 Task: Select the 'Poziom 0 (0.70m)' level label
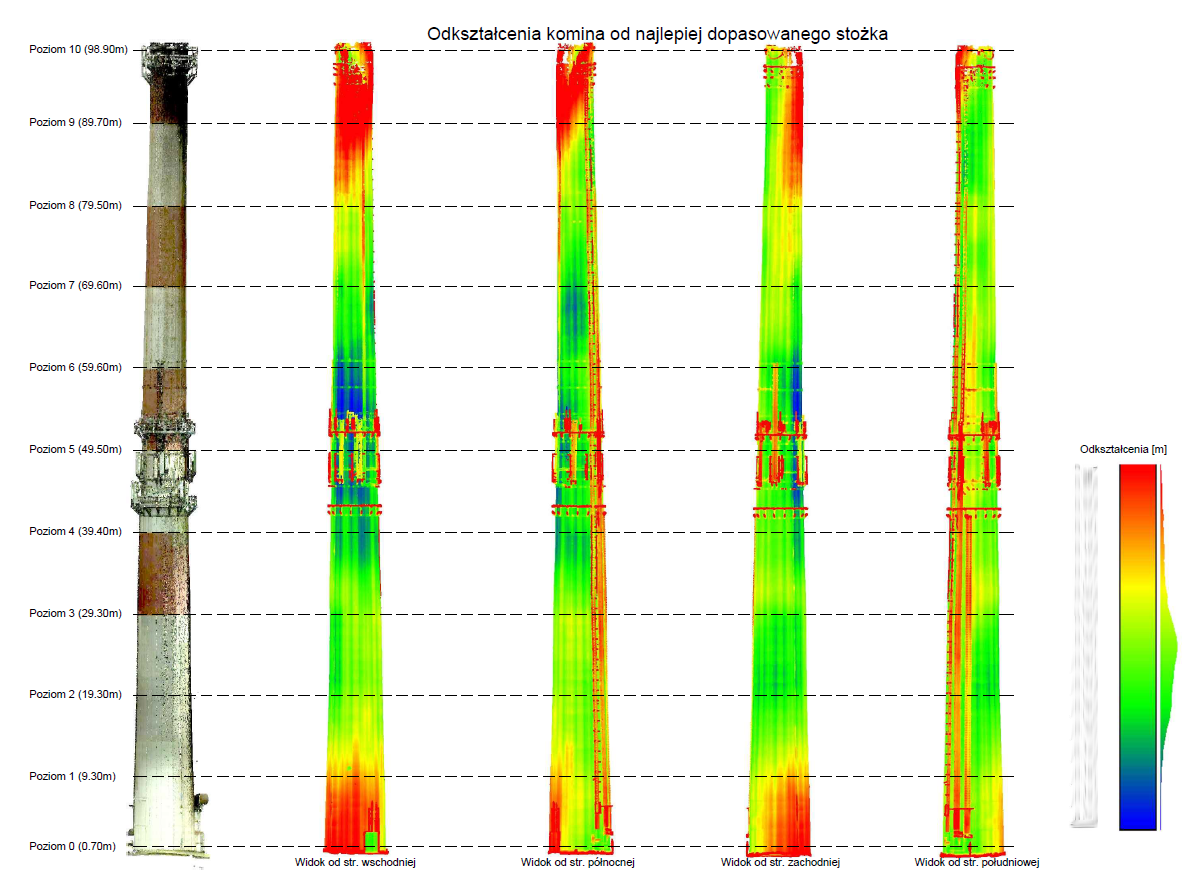tap(73, 847)
